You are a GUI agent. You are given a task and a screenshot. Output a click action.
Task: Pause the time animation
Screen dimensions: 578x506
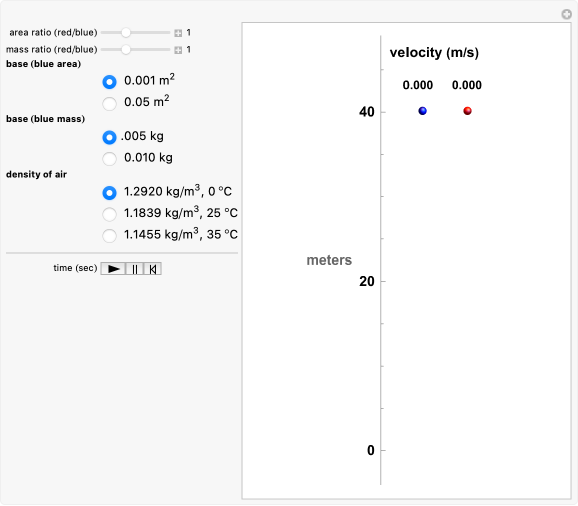[135, 269]
